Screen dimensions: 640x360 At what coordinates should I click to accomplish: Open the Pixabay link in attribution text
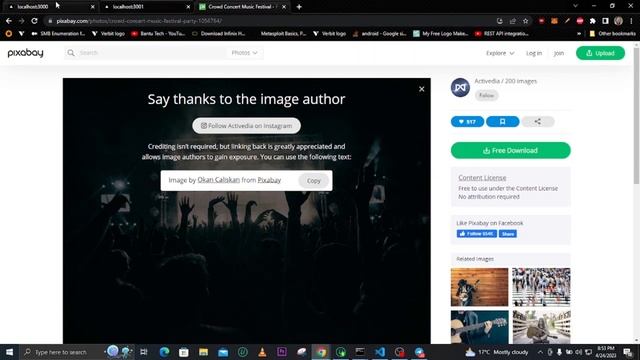(x=269, y=180)
